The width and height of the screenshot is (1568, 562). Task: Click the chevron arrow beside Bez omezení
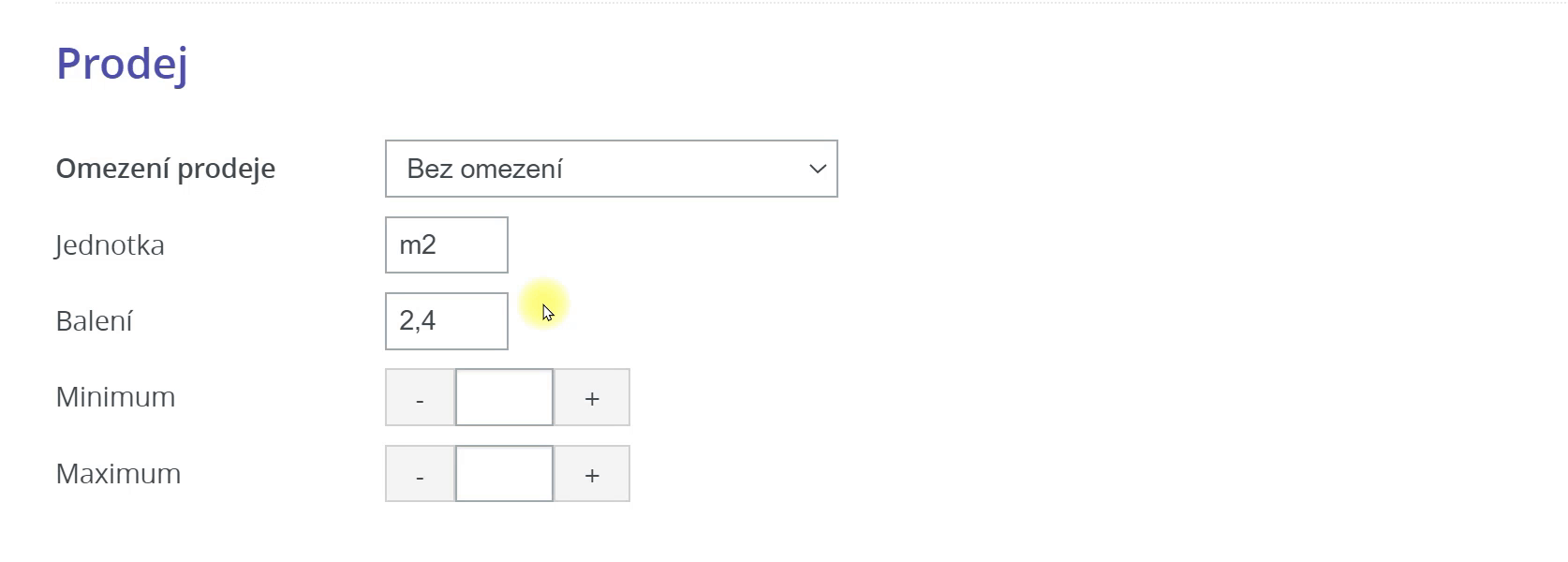click(x=817, y=169)
